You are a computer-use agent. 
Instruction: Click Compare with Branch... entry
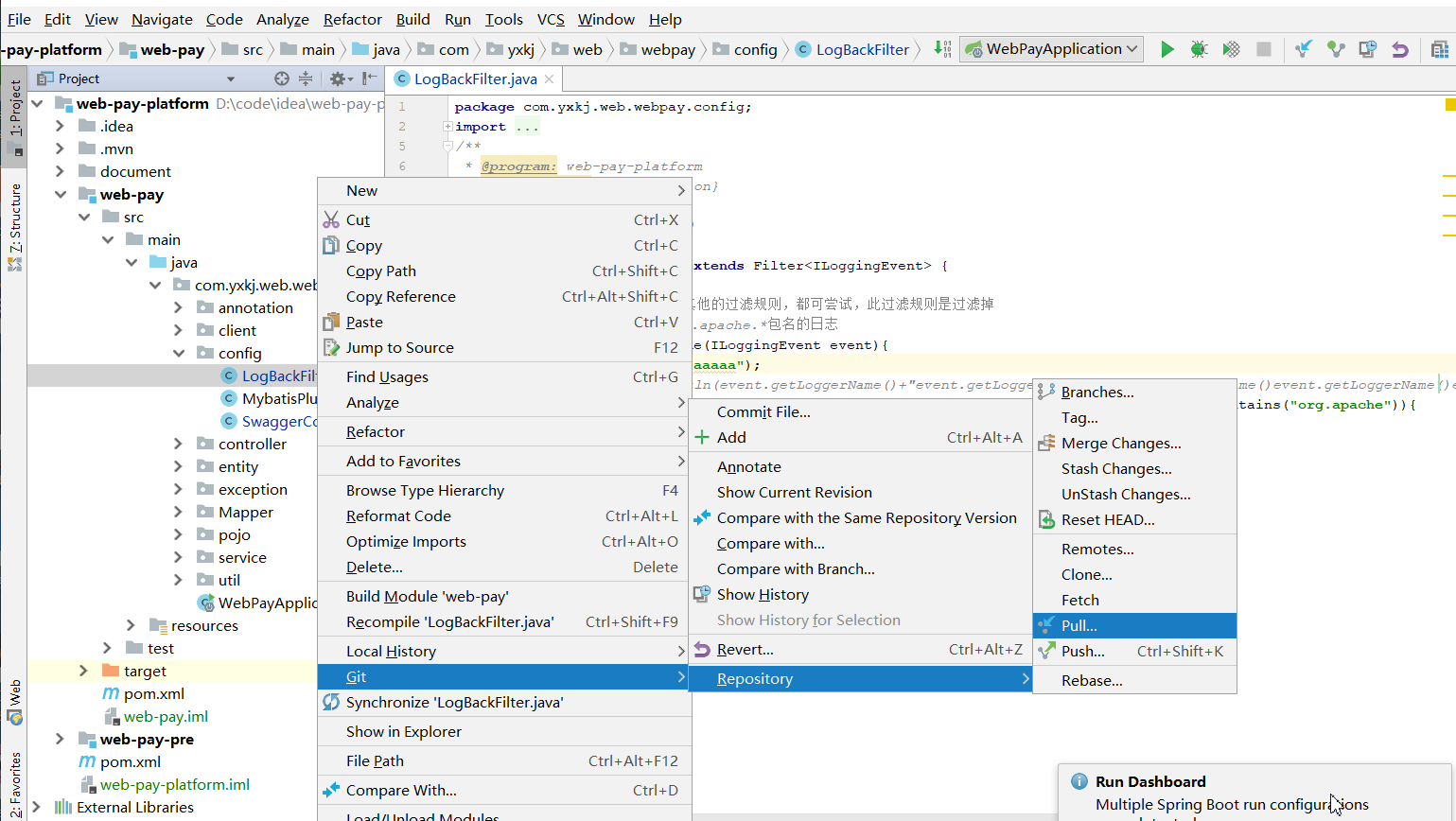[x=860, y=568]
